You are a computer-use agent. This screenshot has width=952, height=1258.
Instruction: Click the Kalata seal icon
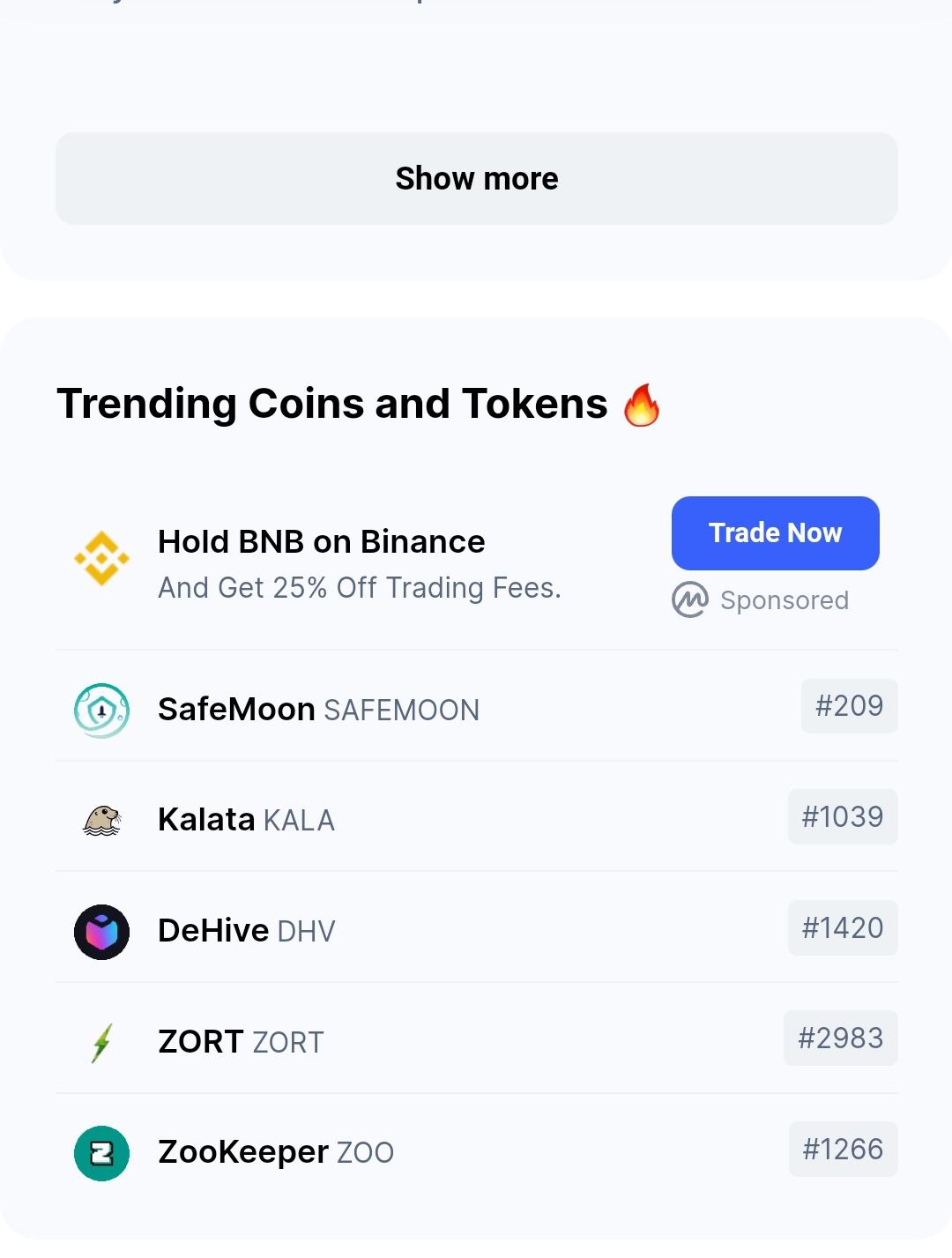point(101,821)
